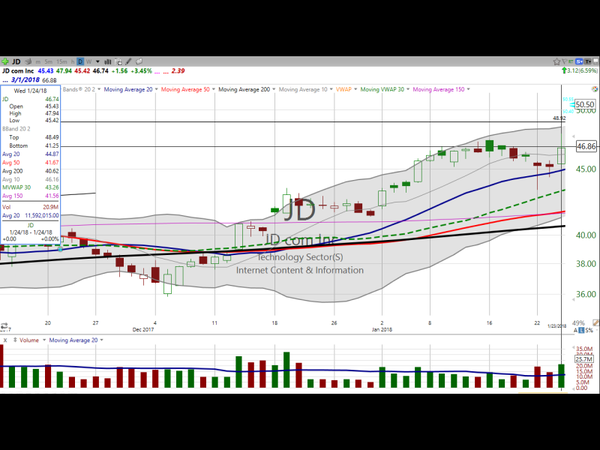Open the Moving Average 50 indicator dropdown

tap(214, 90)
